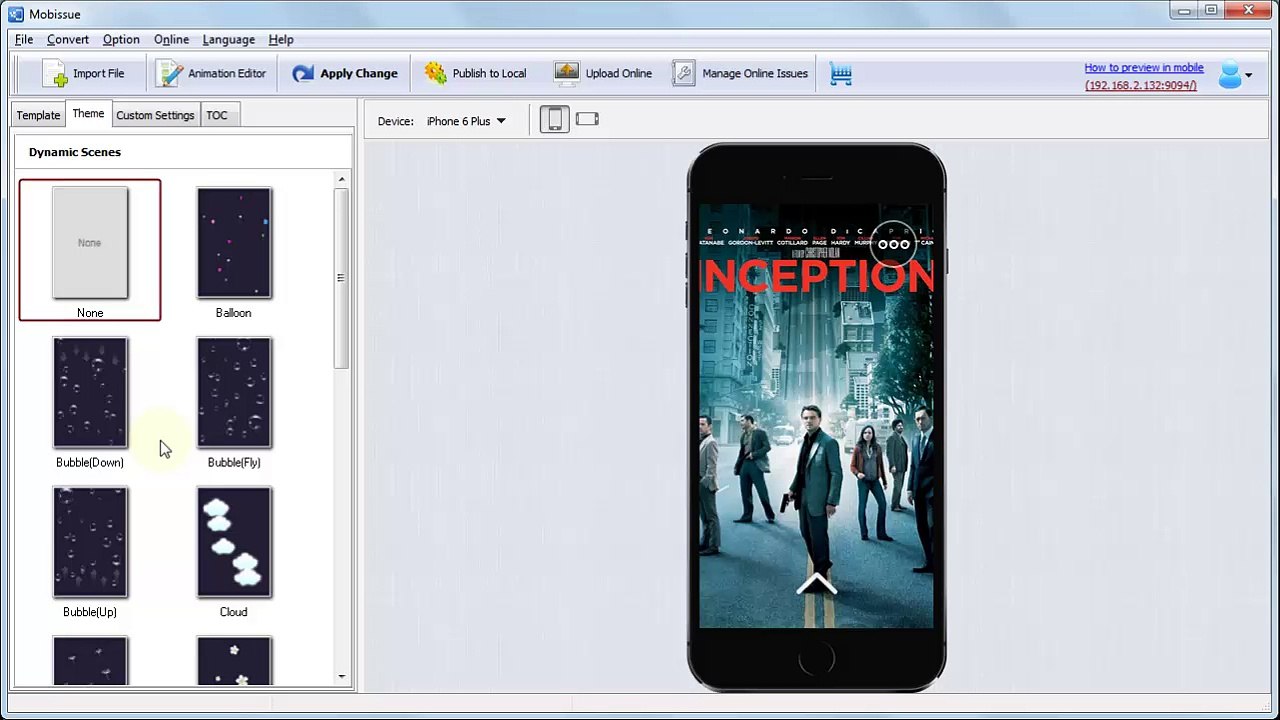
Task: Open the TOC tab
Action: pos(217,115)
